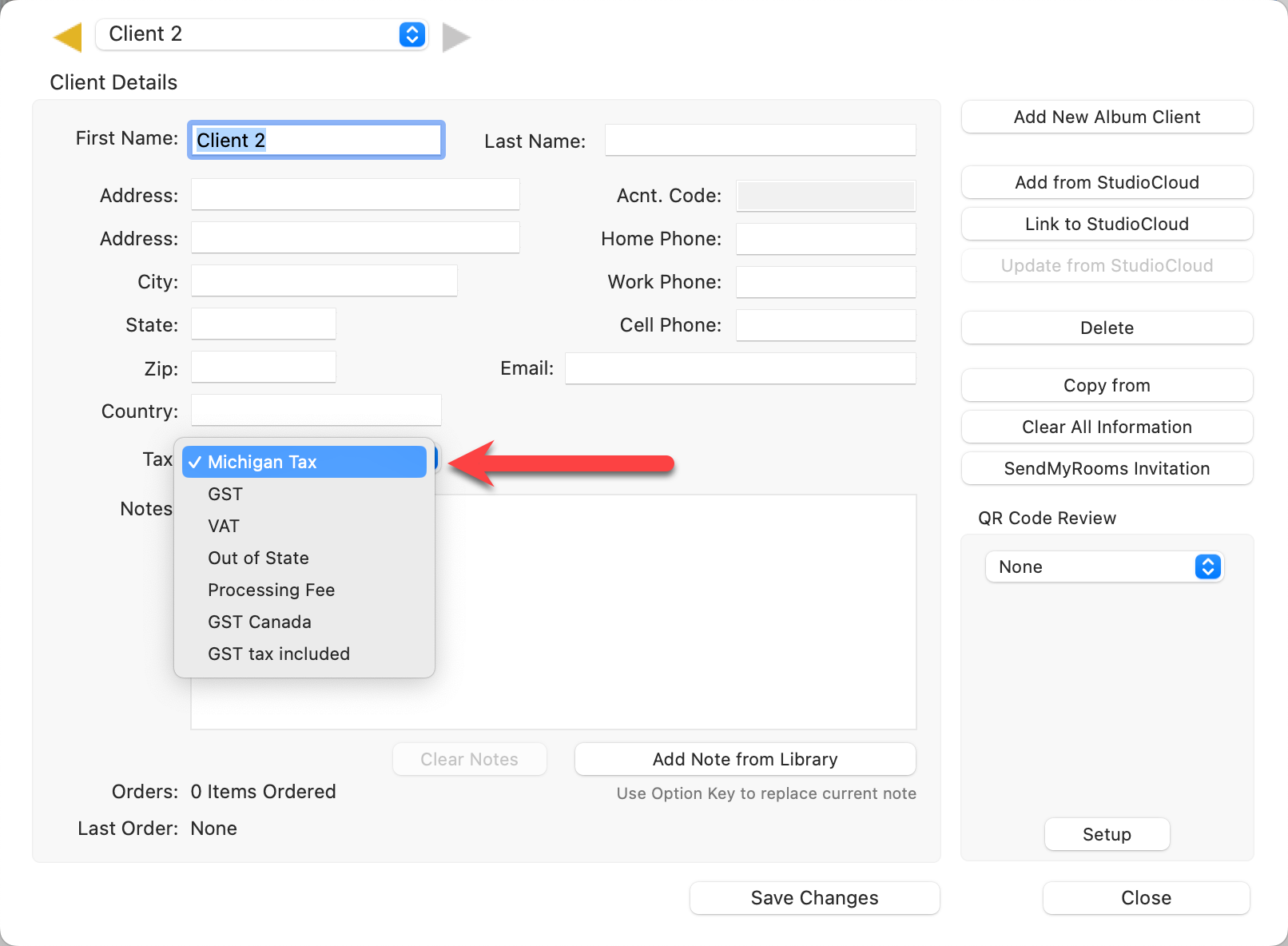Focus the Email input field
Viewport: 1288px width, 946px height.
click(x=740, y=368)
